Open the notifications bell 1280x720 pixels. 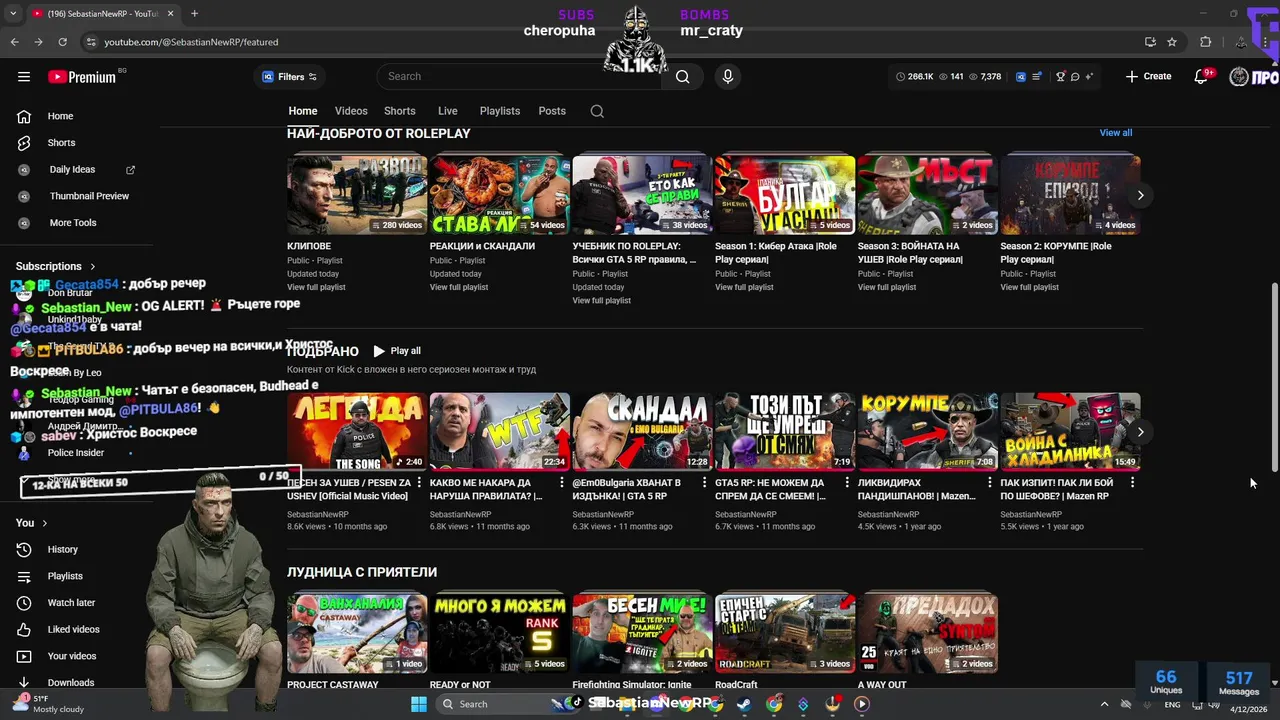[1201, 76]
